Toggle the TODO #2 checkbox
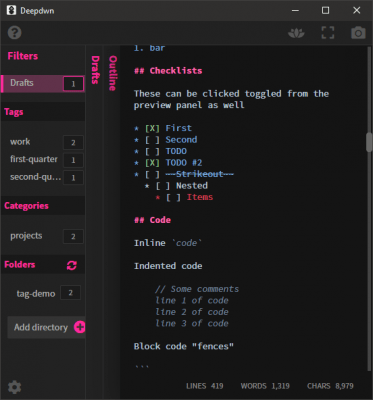Image resolution: width=373 pixels, height=400 pixels. (152, 163)
